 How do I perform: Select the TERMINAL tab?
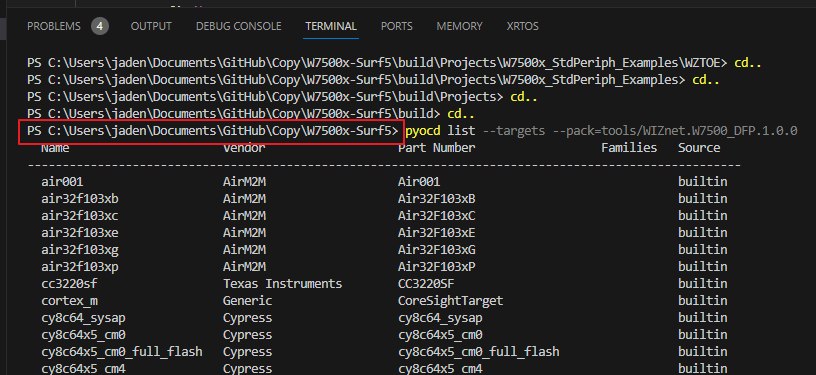point(331,26)
